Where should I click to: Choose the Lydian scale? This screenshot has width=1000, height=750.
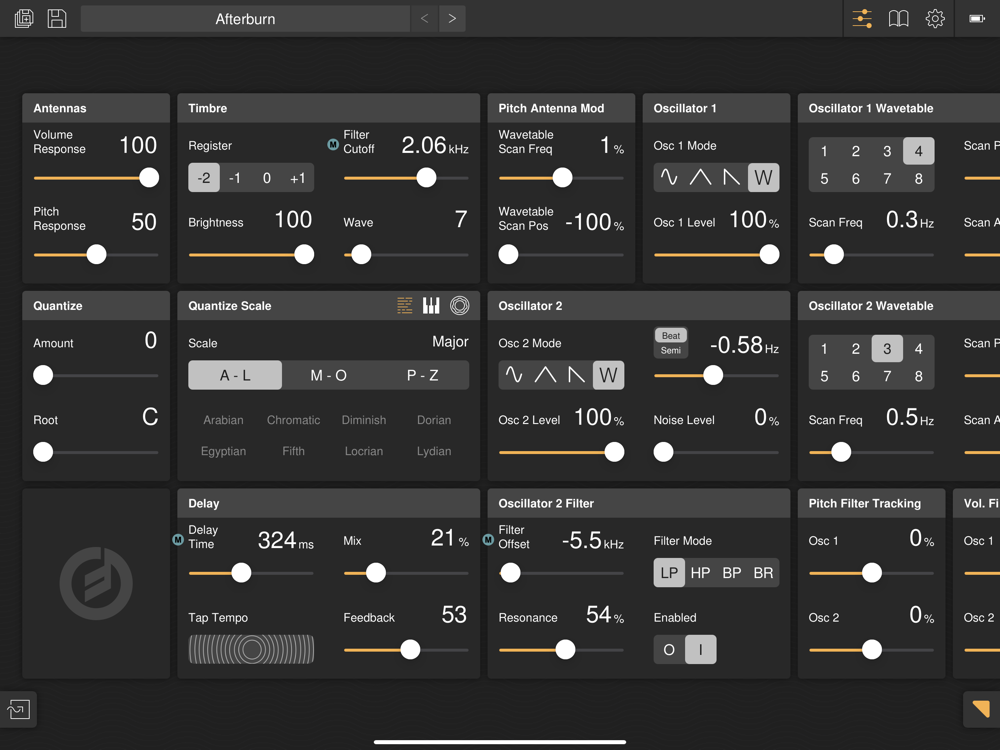[x=434, y=451]
